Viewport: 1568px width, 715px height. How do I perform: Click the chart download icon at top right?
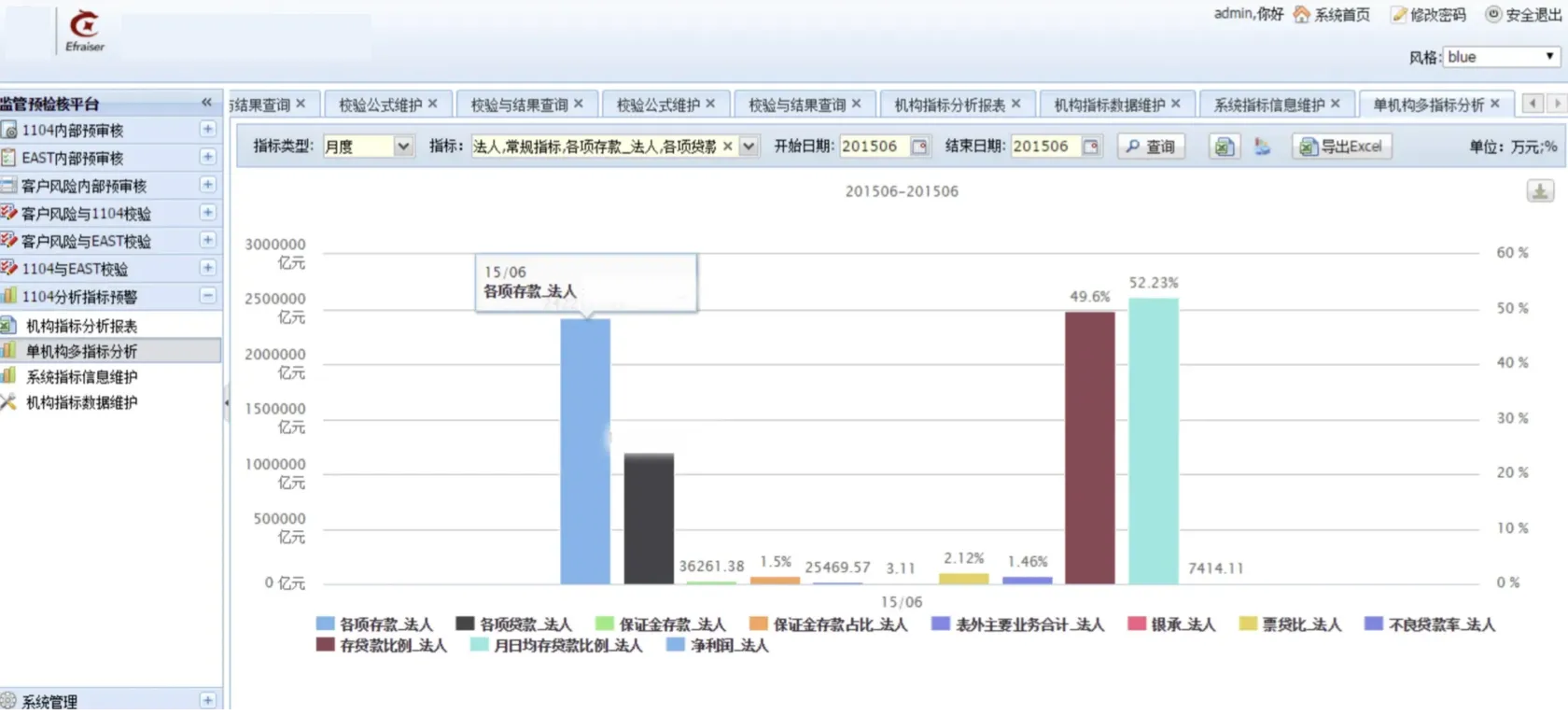1540,191
